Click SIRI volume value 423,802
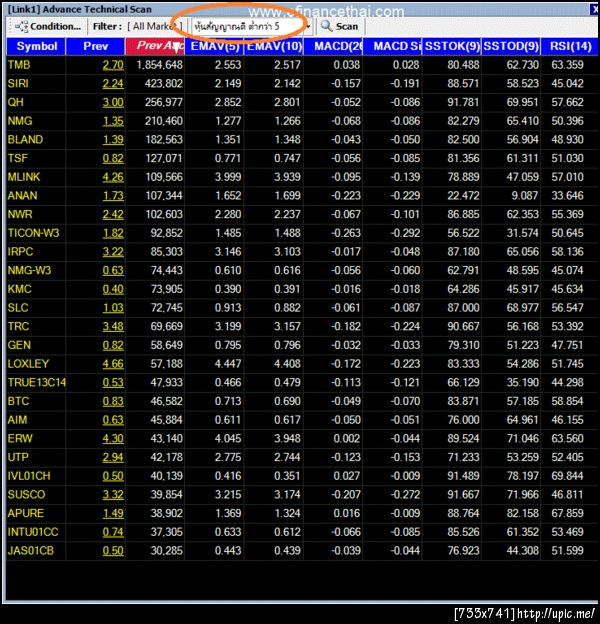 pyautogui.click(x=164, y=84)
